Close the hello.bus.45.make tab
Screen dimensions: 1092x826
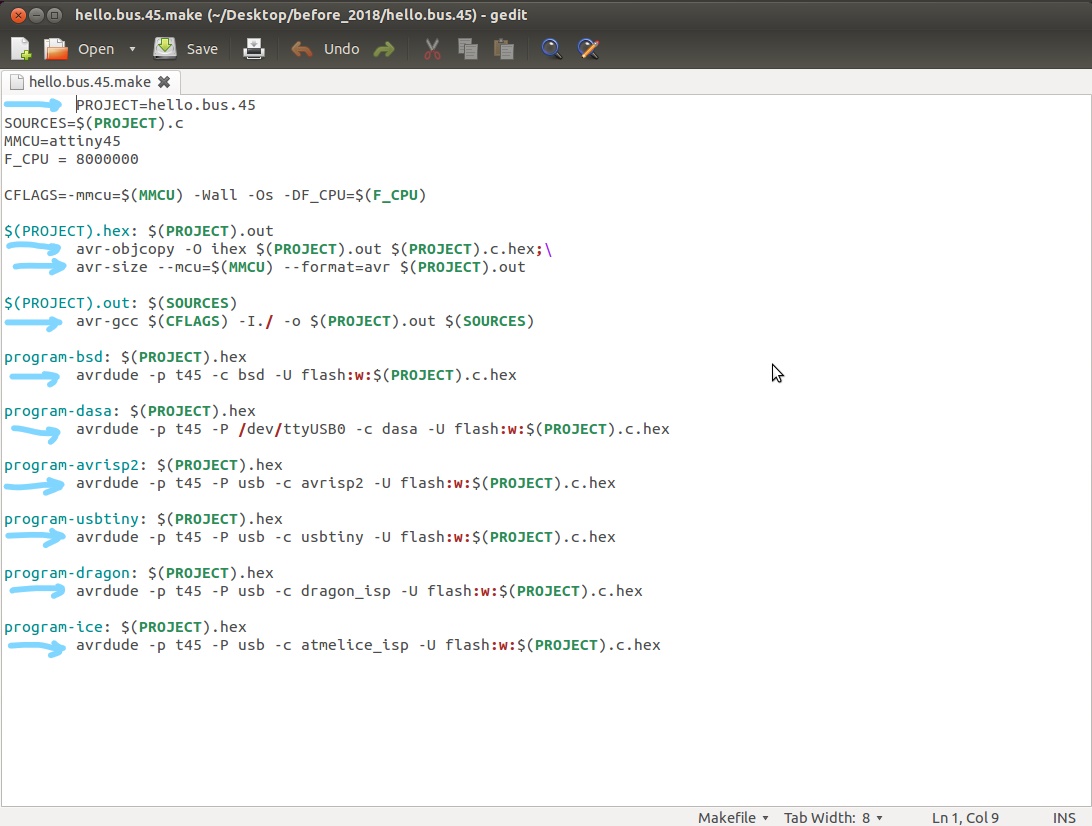[164, 82]
